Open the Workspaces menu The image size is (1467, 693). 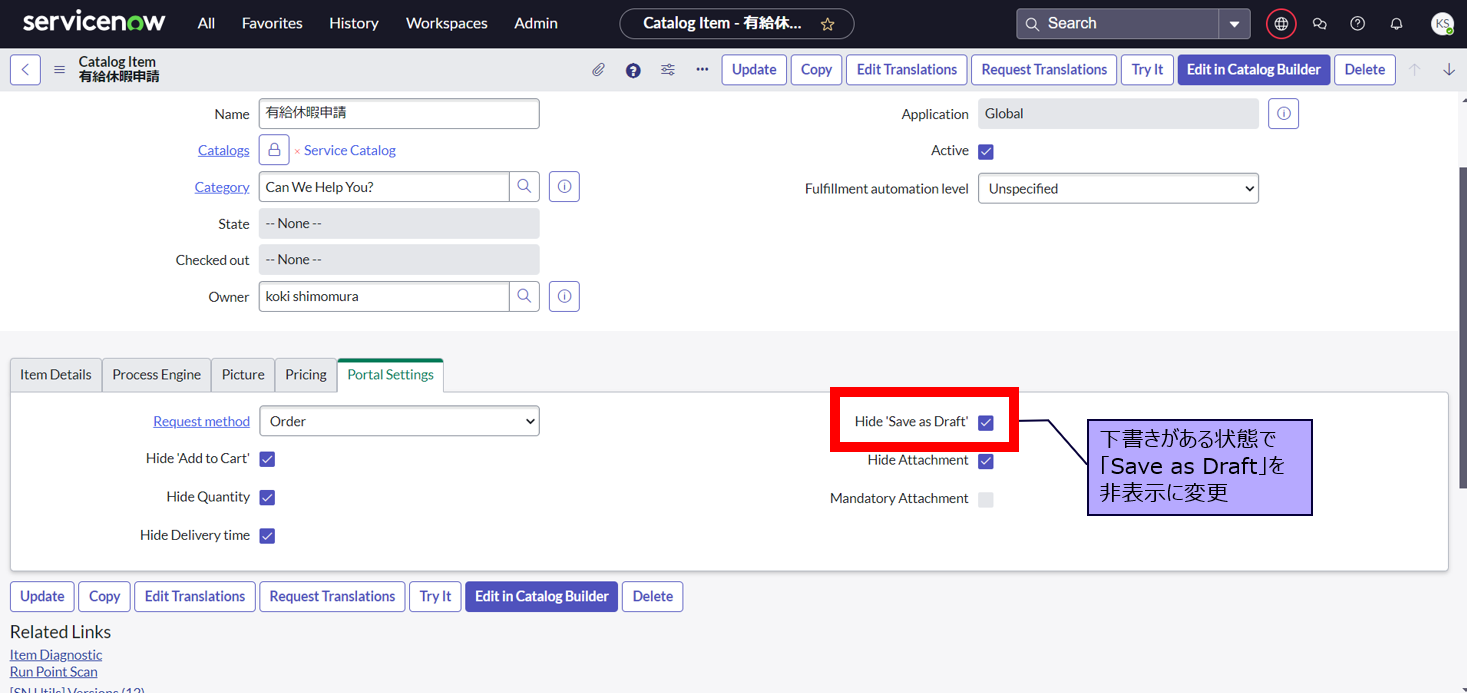click(447, 23)
